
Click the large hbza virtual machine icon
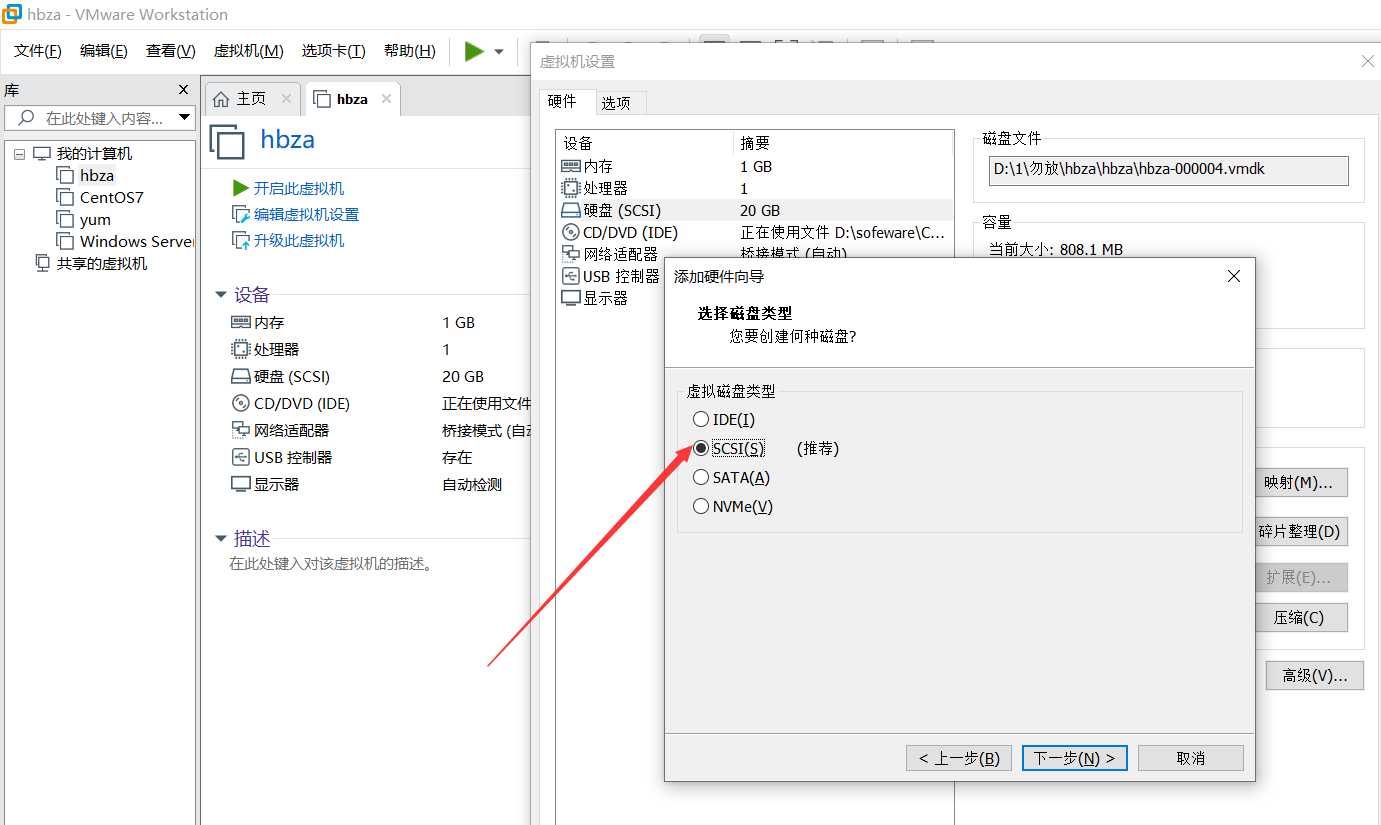click(x=227, y=142)
